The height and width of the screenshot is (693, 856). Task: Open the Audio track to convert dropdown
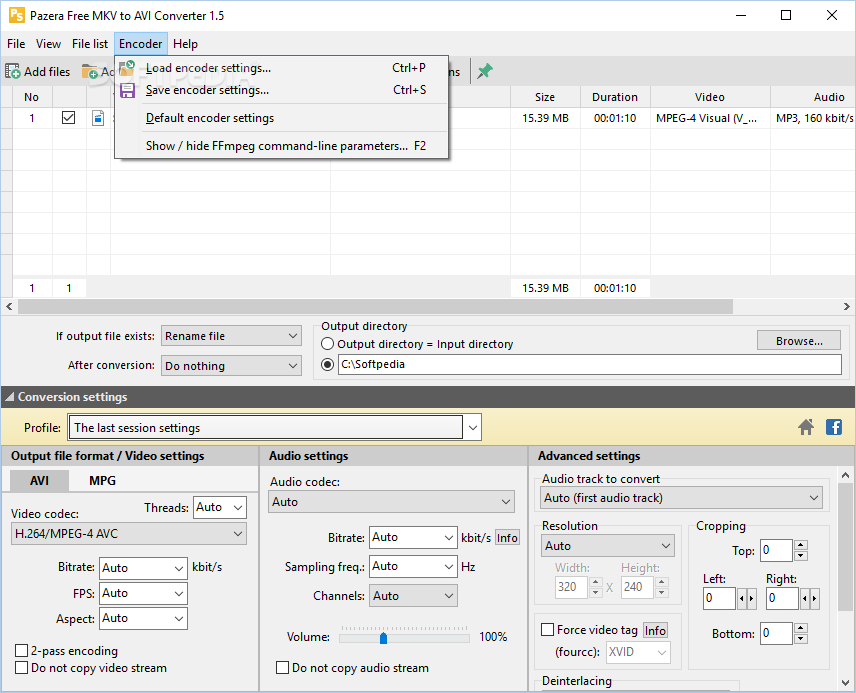click(682, 498)
